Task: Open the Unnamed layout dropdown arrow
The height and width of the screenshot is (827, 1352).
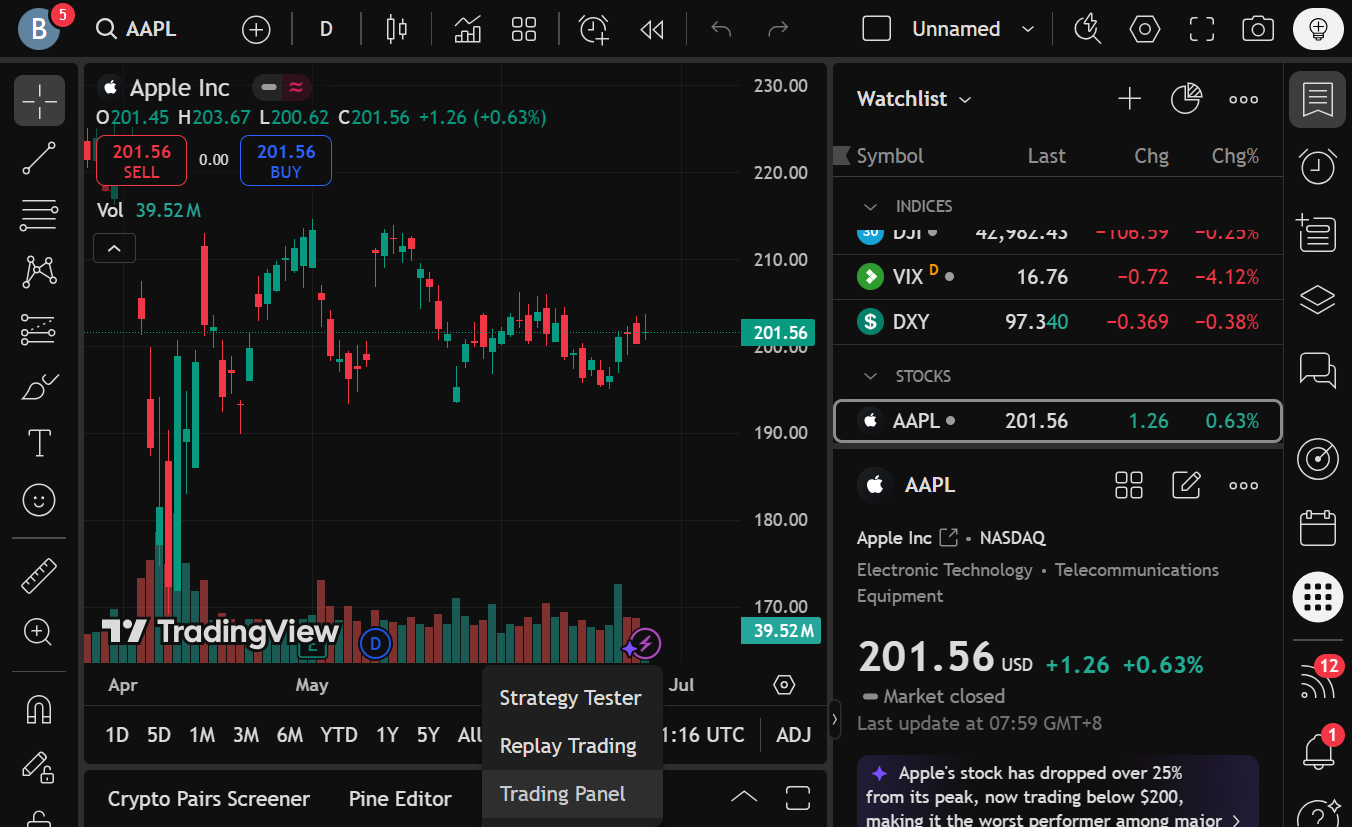Action: pos(1027,29)
